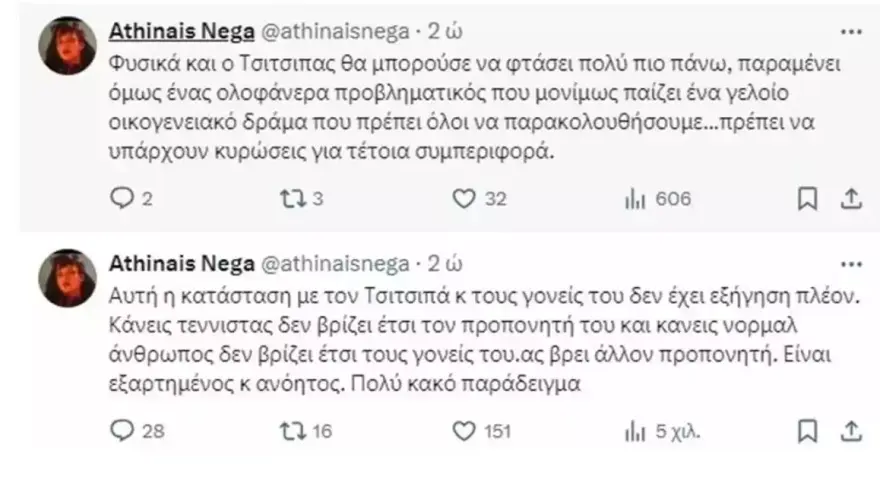Open profile avatar on second tweet
Viewport: 880px width, 489px height.
[67, 278]
